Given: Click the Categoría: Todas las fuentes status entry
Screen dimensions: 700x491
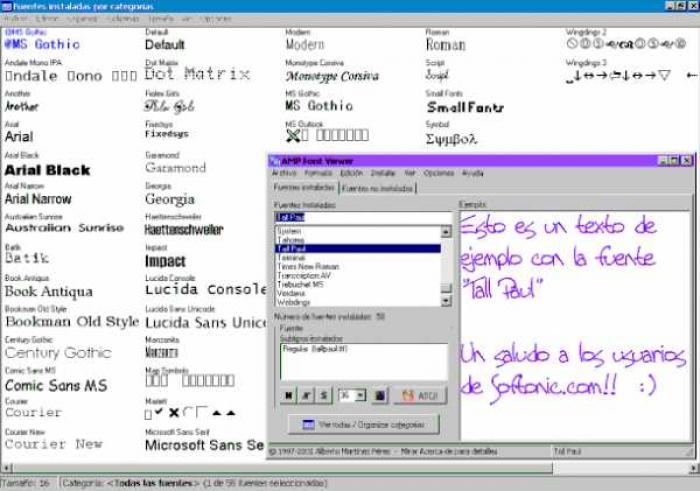Looking at the screenshot, I should tap(195, 483).
